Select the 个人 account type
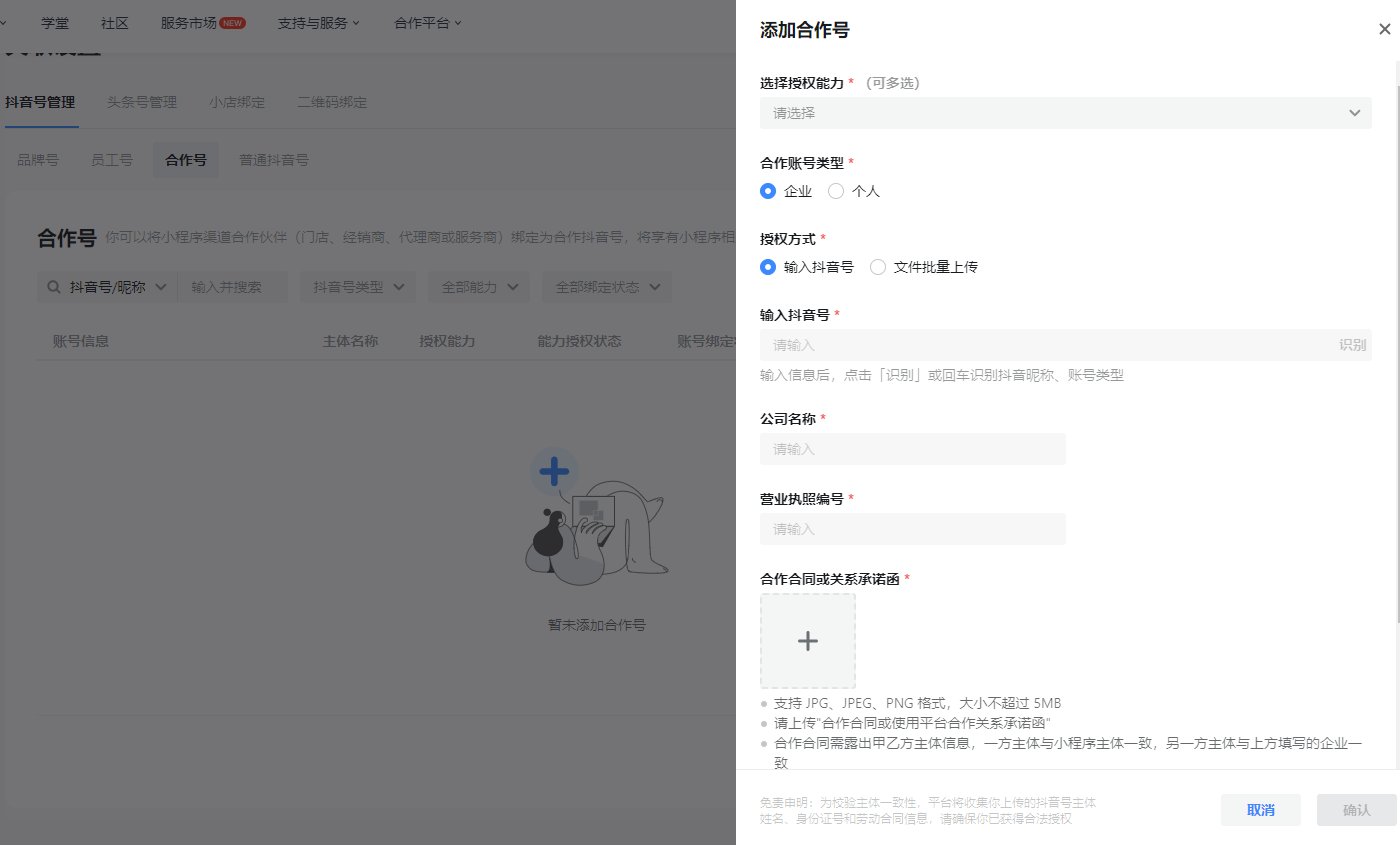The height and width of the screenshot is (845, 1400). pyautogui.click(x=854, y=191)
